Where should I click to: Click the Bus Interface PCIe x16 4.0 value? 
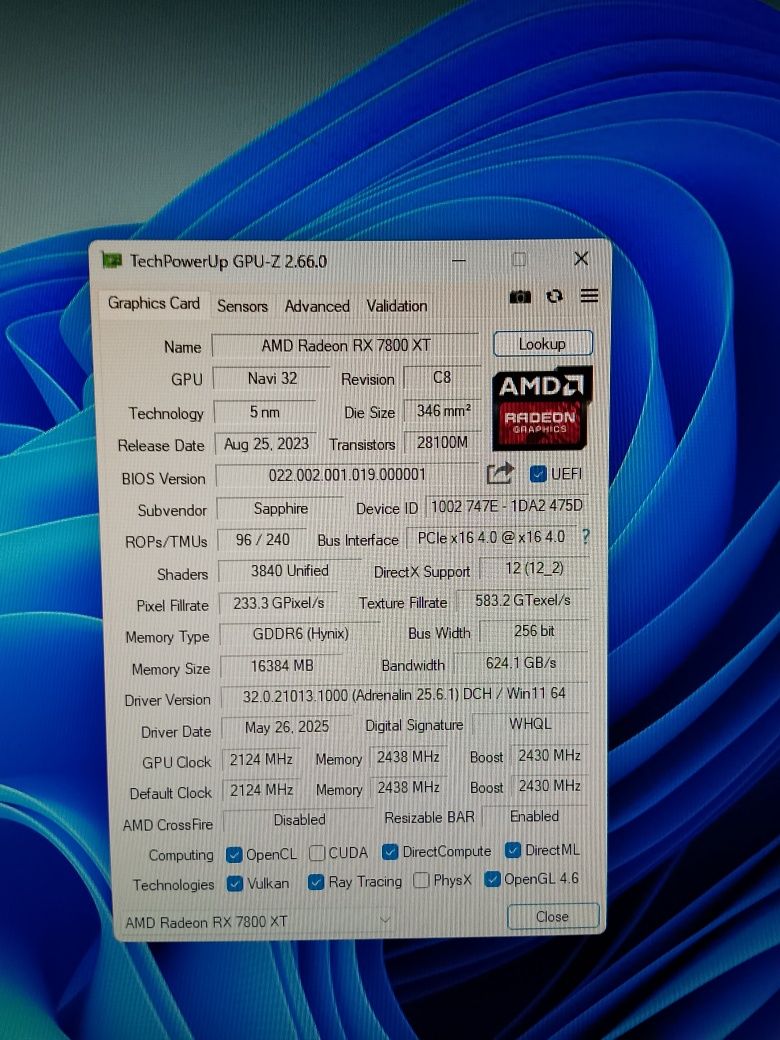[x=491, y=537]
